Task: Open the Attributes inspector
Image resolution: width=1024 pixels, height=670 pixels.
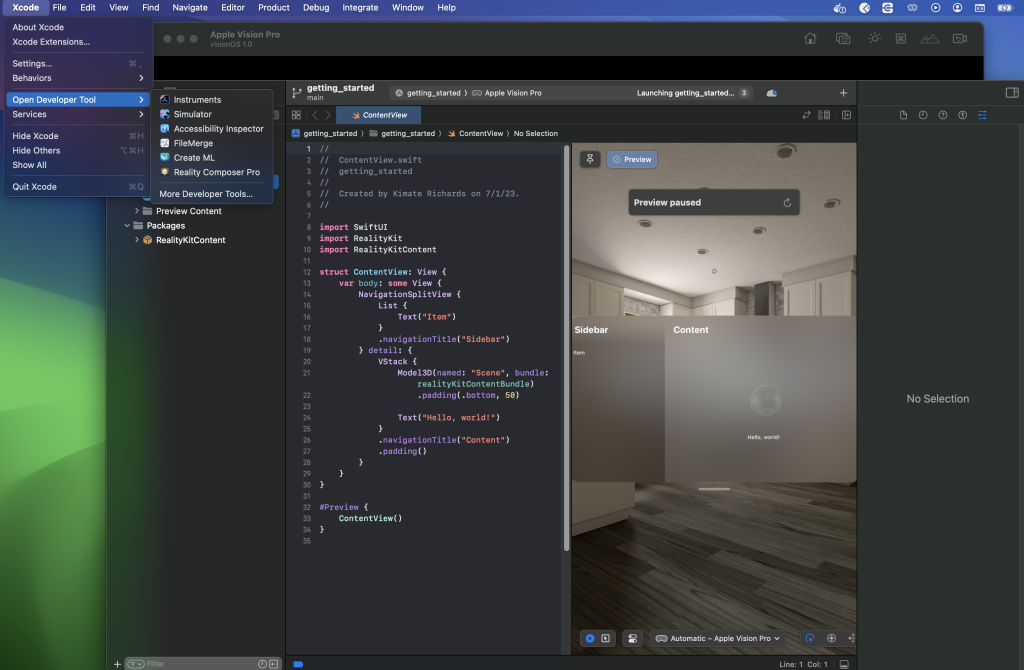Action: click(x=983, y=115)
